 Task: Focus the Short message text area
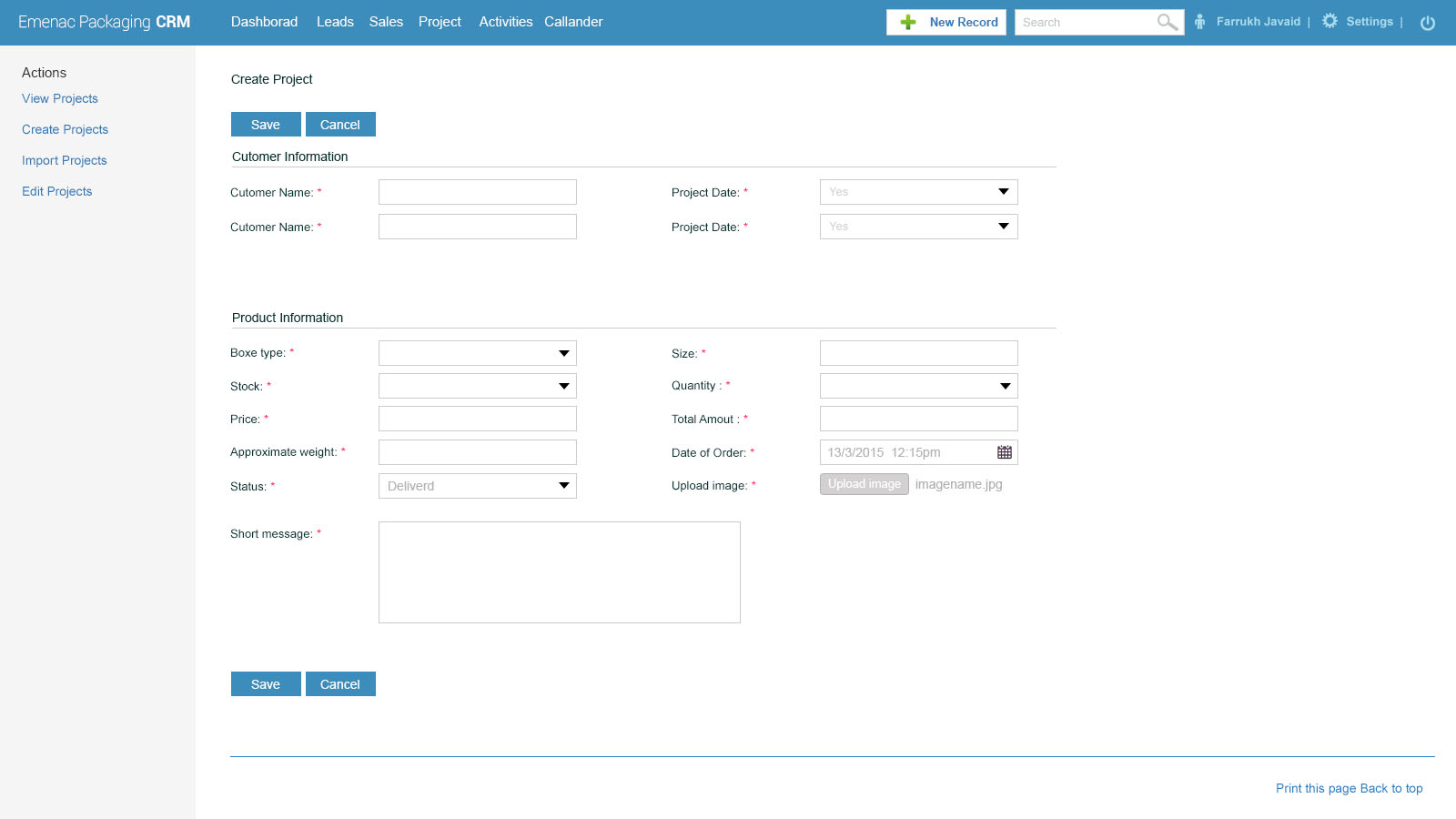point(559,572)
